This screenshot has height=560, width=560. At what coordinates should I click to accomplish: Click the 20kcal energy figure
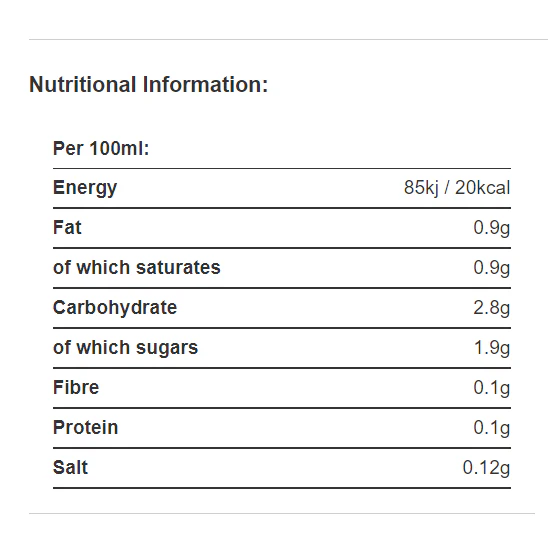click(x=482, y=188)
